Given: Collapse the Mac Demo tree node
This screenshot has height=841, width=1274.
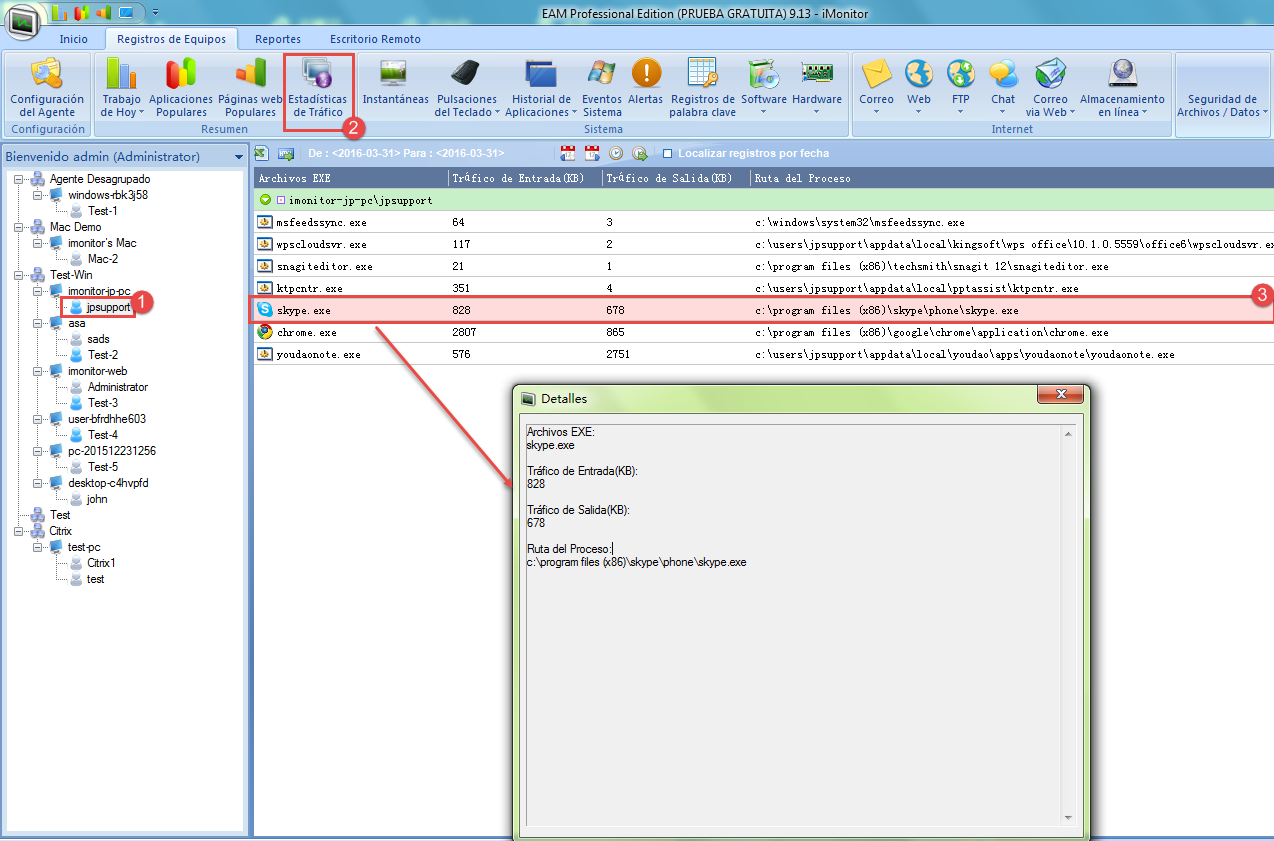Looking at the screenshot, I should coord(18,227).
